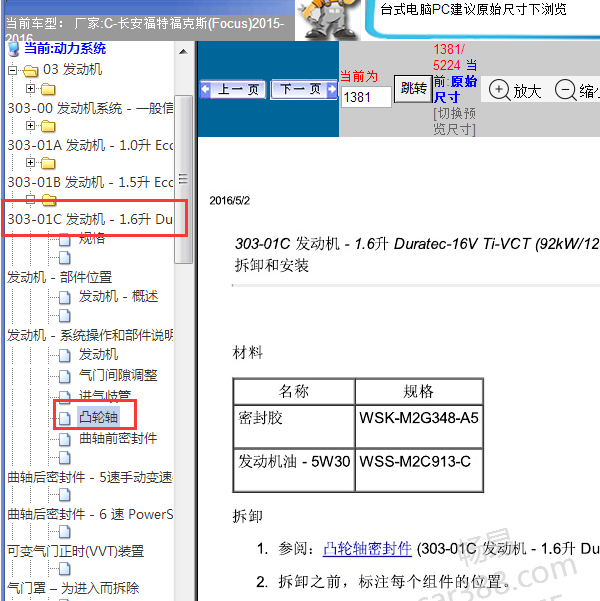
Task: Click the 密封胶 table cell
Action: pos(294,426)
